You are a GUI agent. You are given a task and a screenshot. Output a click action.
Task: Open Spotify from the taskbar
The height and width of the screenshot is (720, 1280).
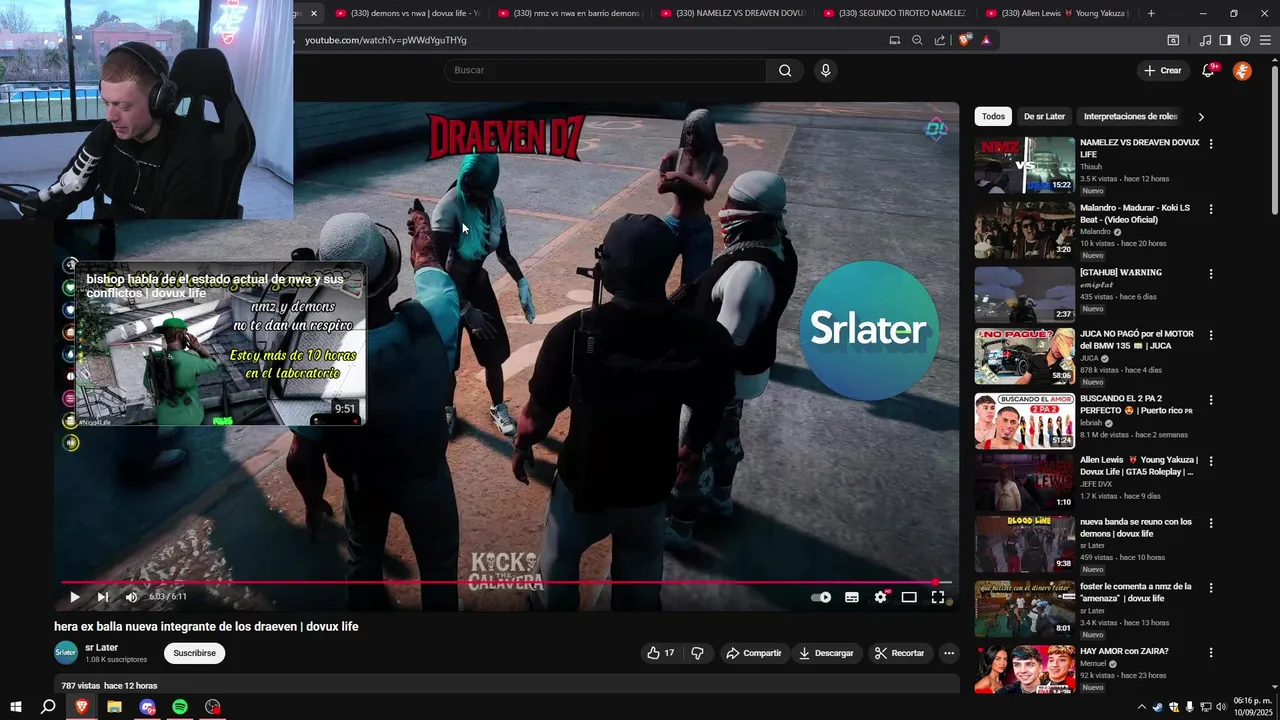[x=180, y=707]
